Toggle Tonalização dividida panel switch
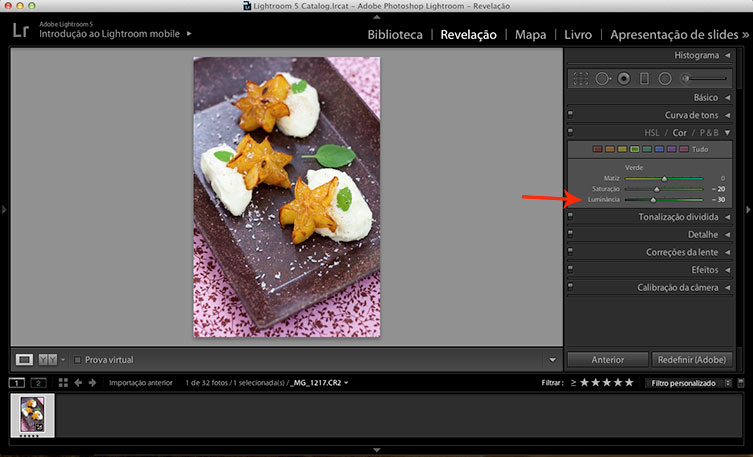The height and width of the screenshot is (457, 753). point(570,216)
